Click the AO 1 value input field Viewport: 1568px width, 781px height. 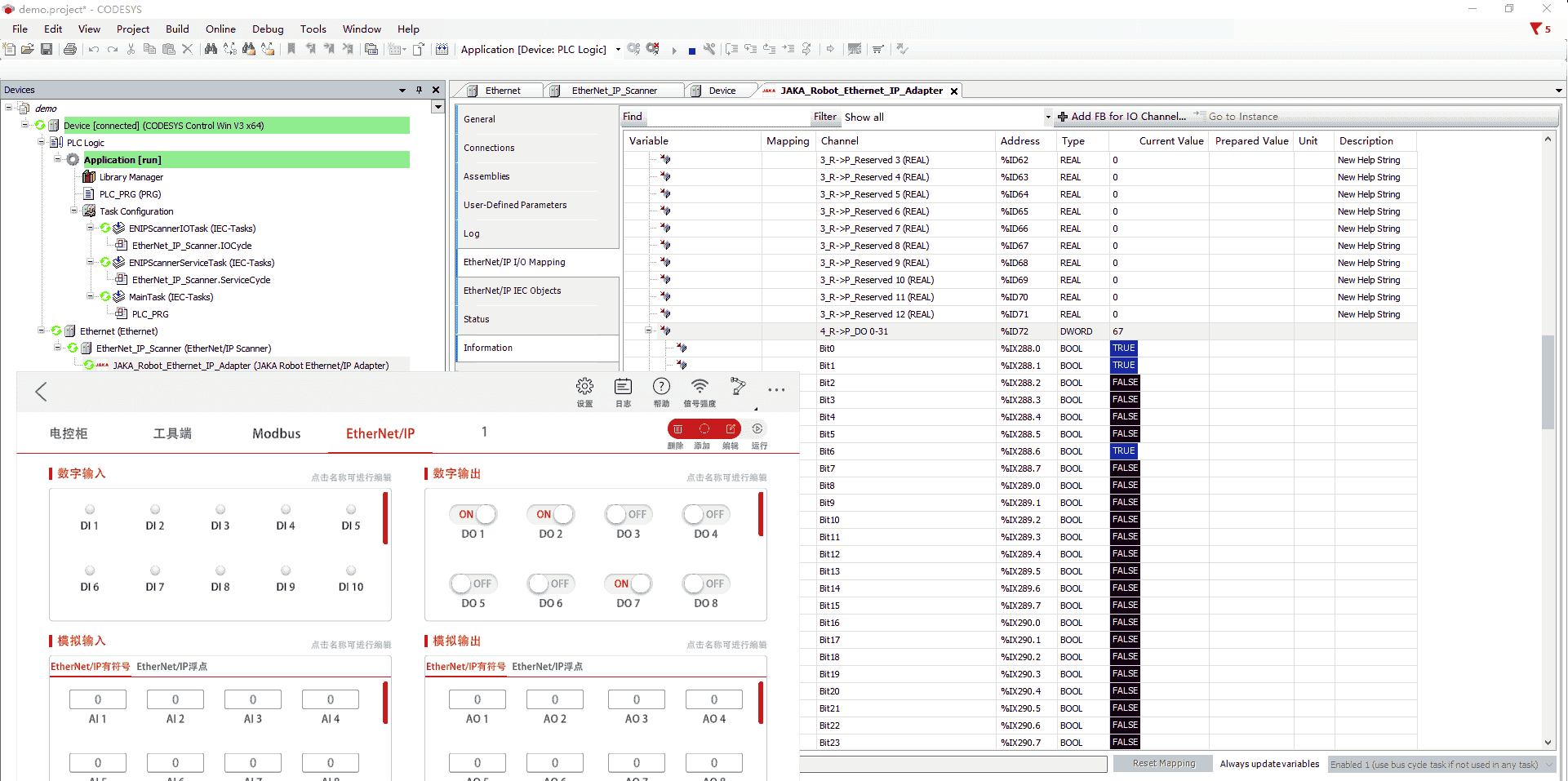point(478,700)
